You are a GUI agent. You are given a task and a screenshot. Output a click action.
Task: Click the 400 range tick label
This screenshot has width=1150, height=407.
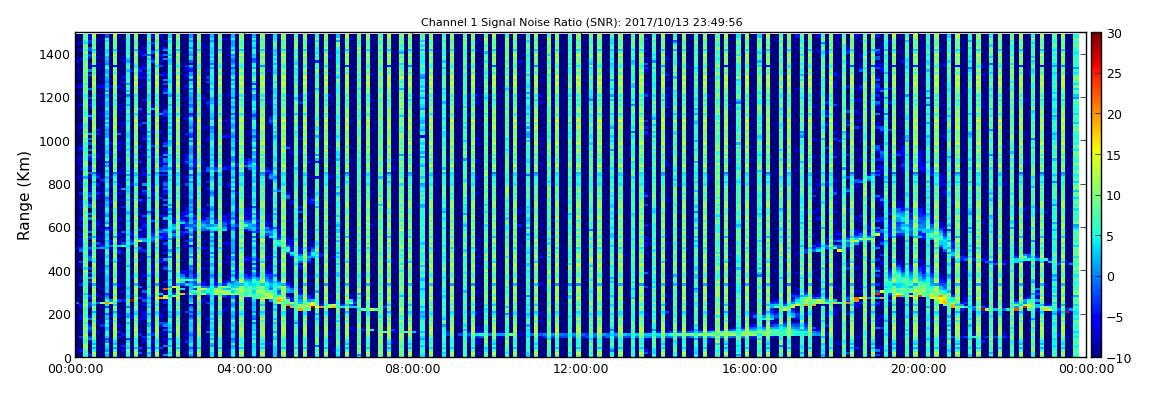click(x=59, y=271)
